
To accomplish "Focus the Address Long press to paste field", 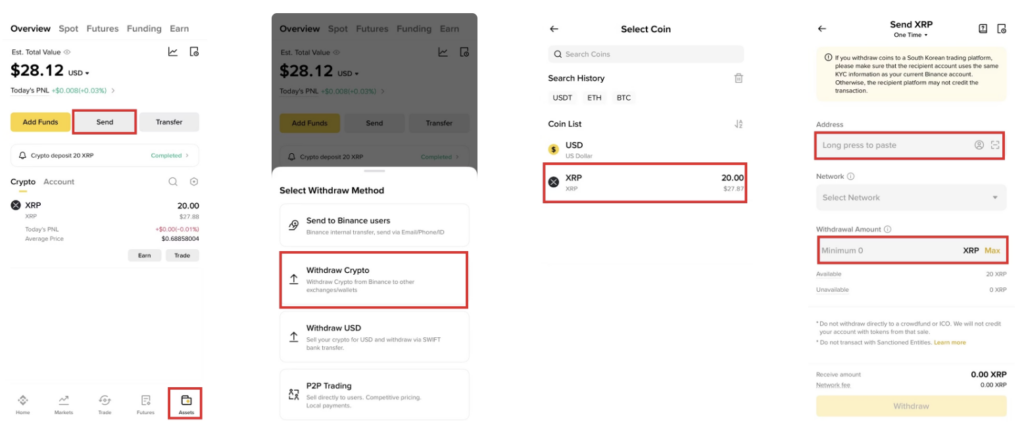I will (x=910, y=145).
